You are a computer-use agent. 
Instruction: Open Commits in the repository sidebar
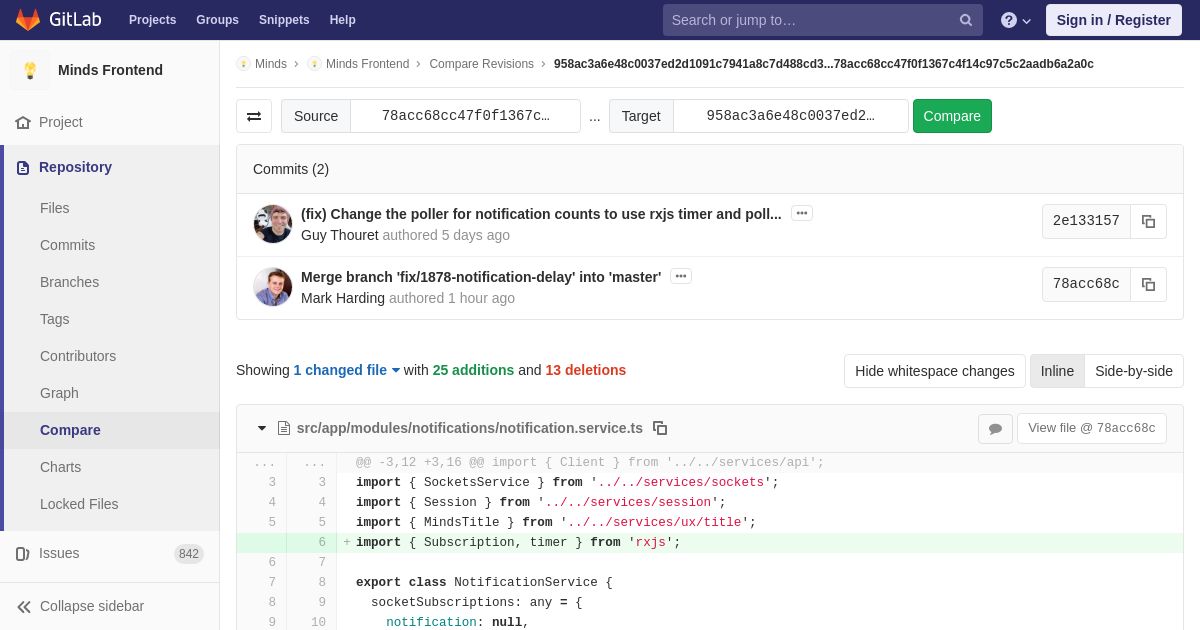[x=67, y=245]
